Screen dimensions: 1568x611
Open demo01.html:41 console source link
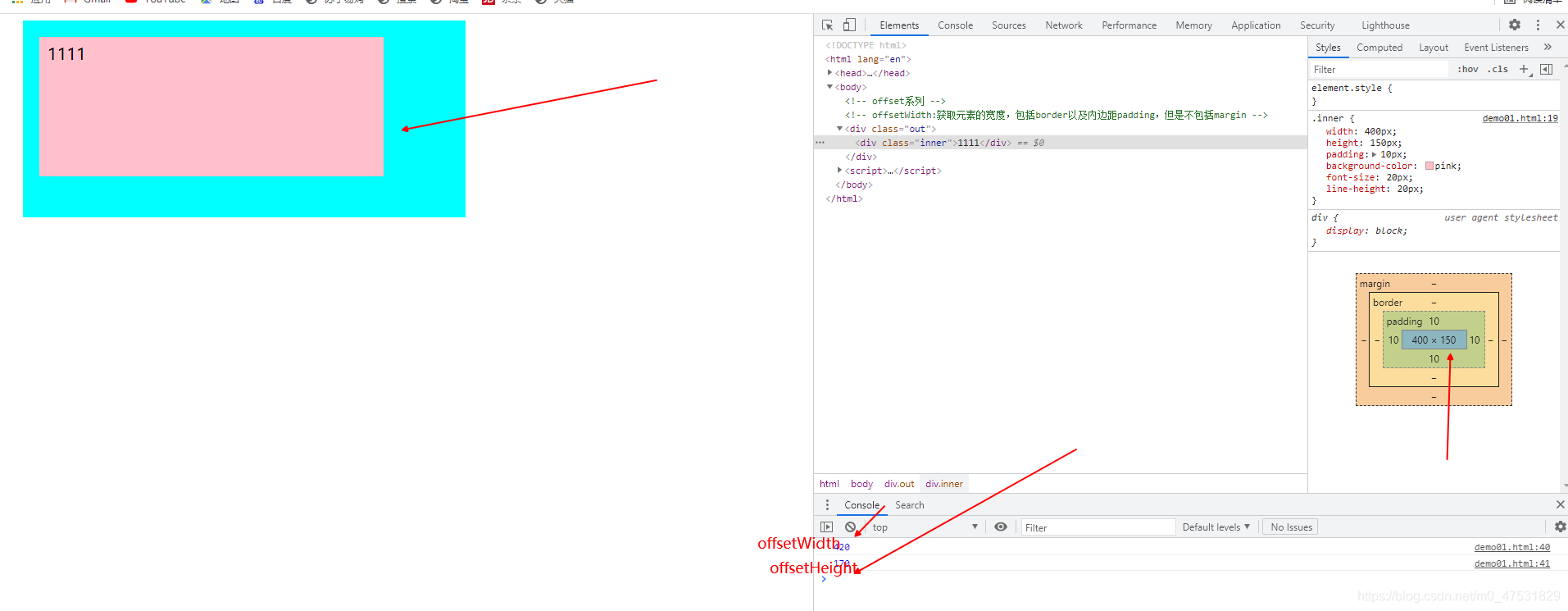click(1512, 563)
